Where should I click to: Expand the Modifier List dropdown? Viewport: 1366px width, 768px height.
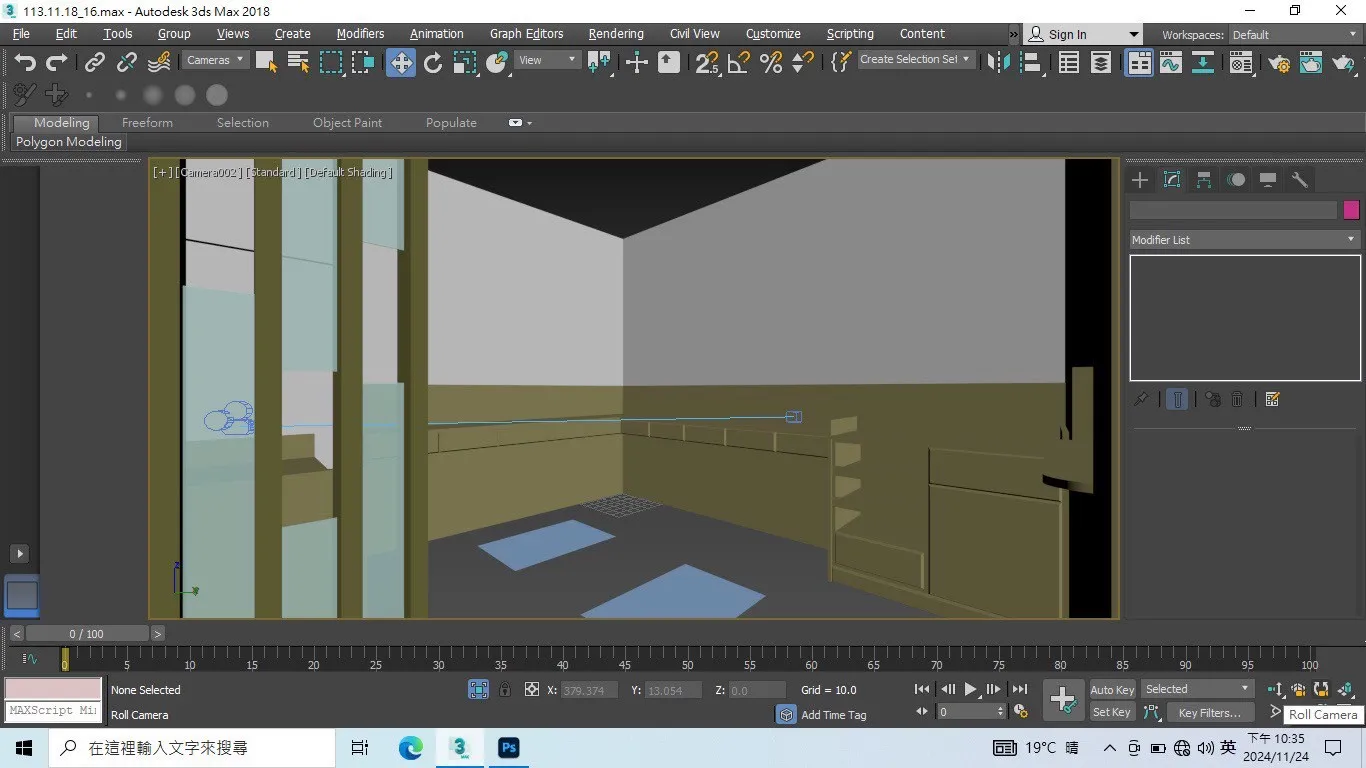pyautogui.click(x=1244, y=240)
